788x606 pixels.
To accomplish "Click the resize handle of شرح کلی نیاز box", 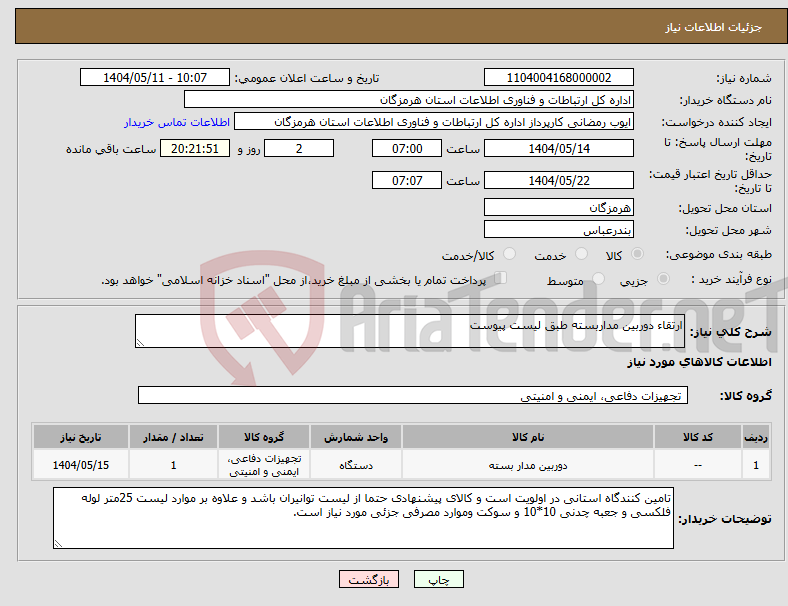I will click(x=140, y=343).
